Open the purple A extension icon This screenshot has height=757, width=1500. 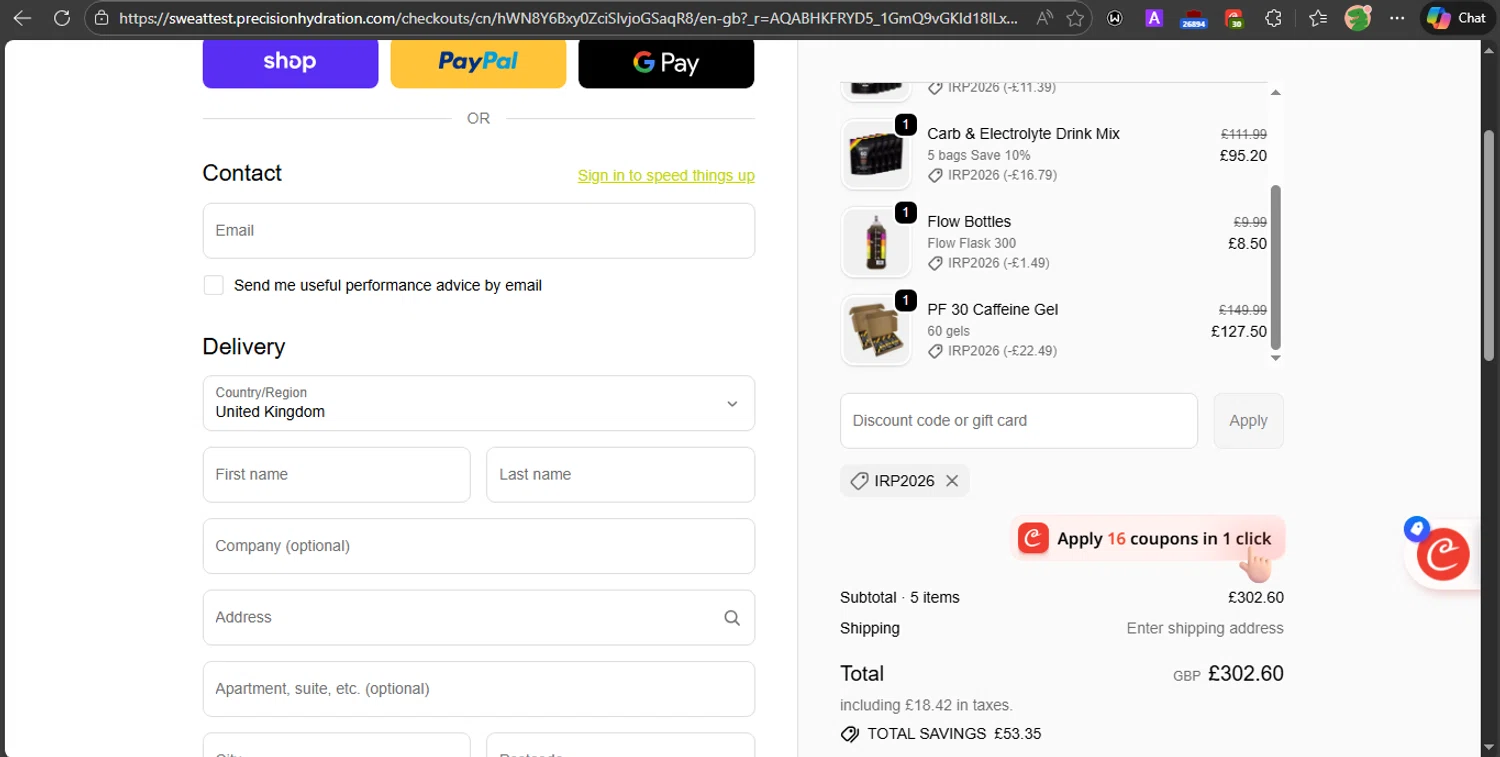(1154, 18)
